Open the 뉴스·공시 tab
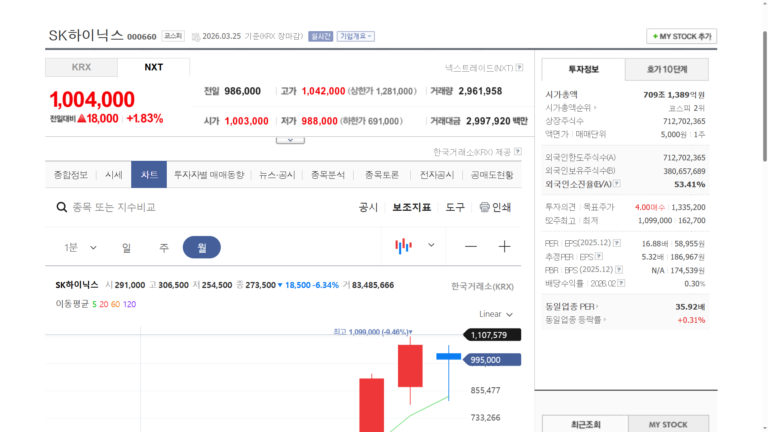This screenshot has height=432, width=768. pos(277,175)
